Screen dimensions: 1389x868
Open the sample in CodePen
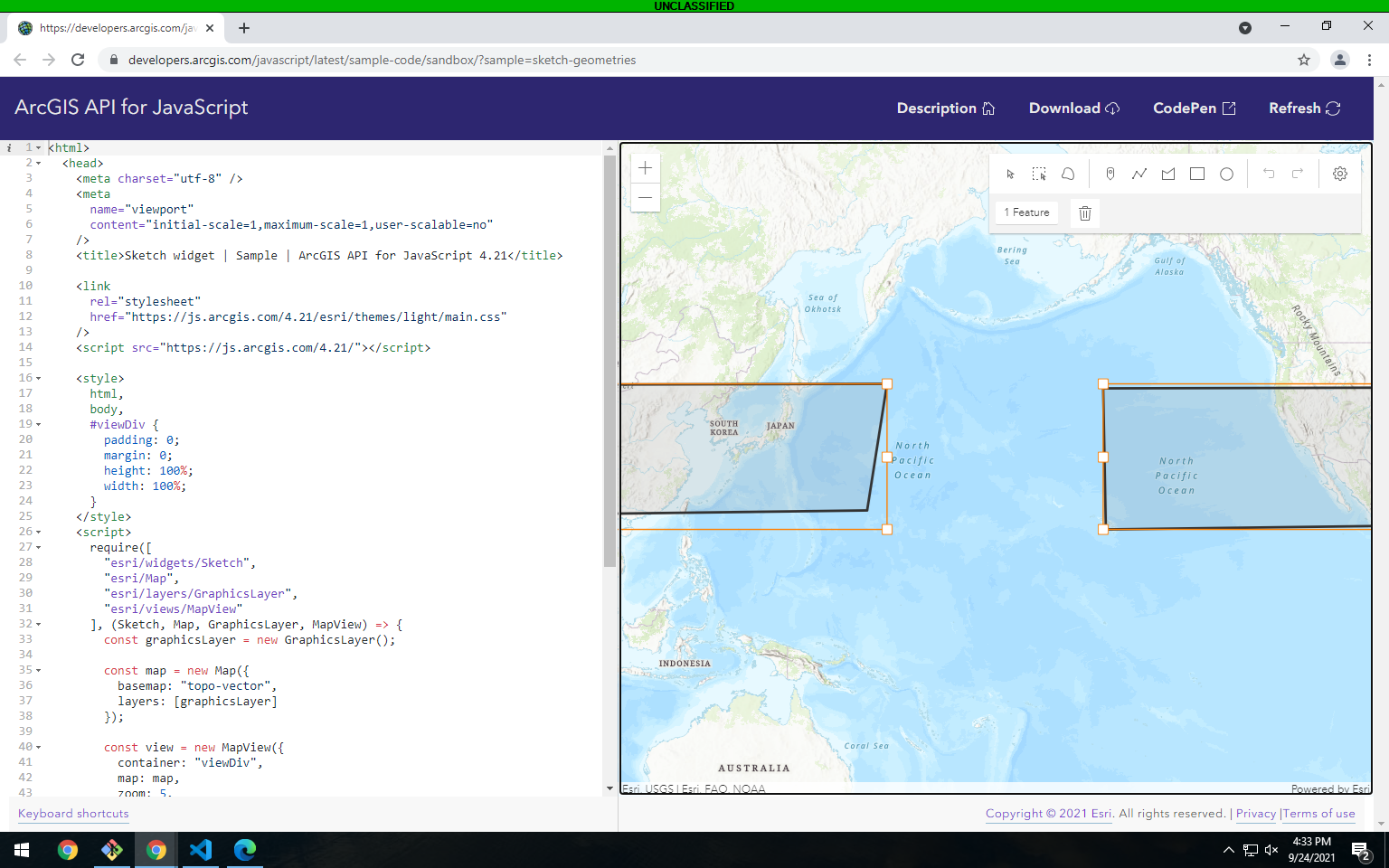click(x=1193, y=108)
